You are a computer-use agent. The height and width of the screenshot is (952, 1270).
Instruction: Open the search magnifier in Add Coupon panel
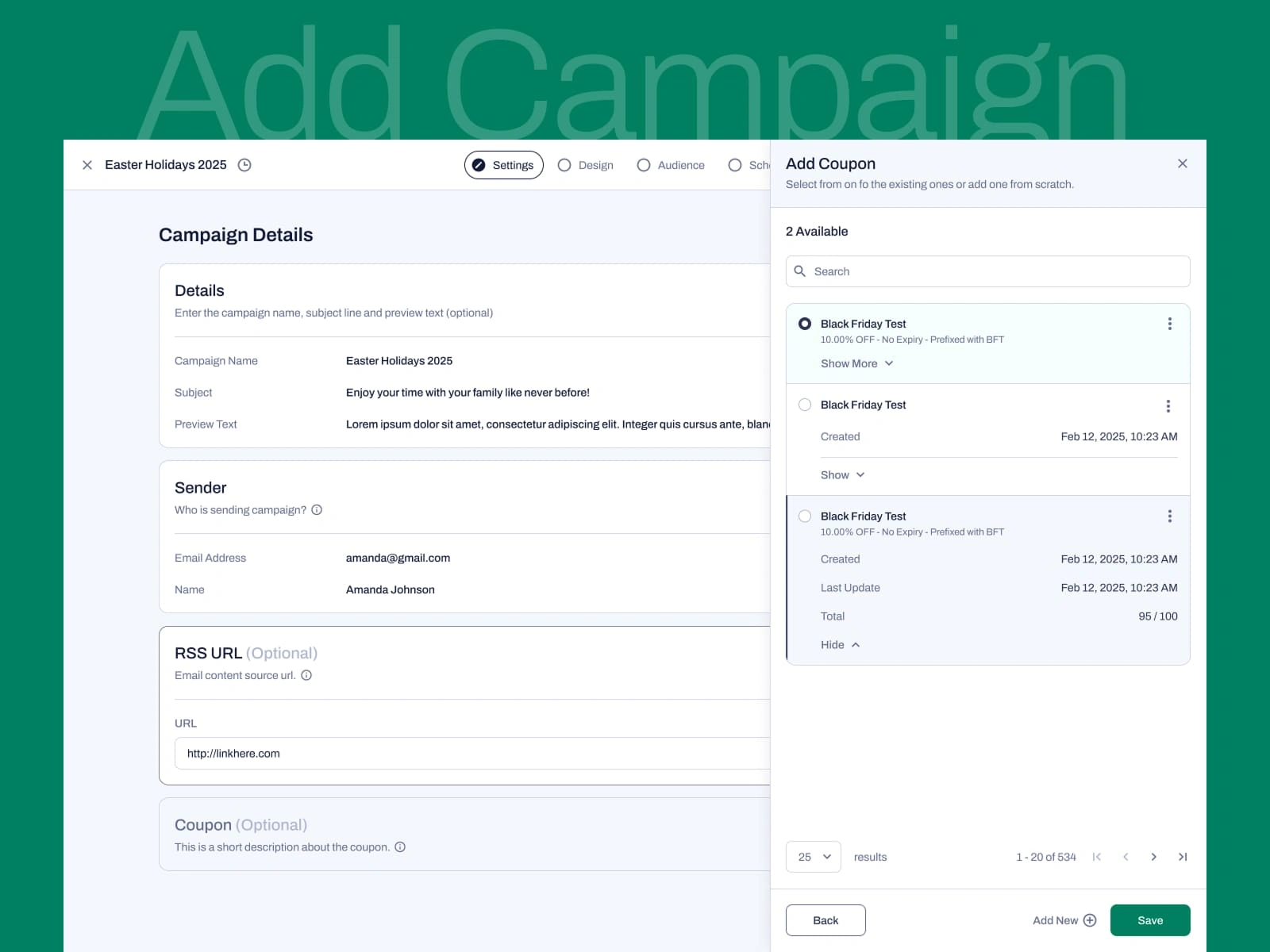[x=801, y=271]
